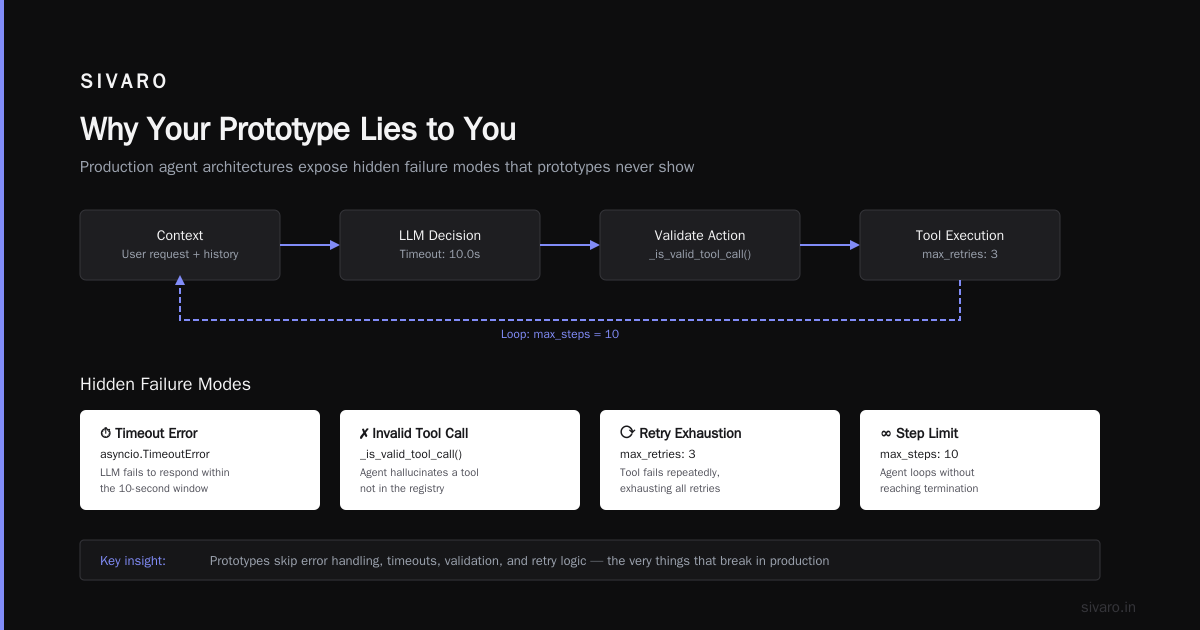Viewport: 1200px width, 630px height.
Task: Click 'LLM fails to respond within' description
Action: click(165, 472)
